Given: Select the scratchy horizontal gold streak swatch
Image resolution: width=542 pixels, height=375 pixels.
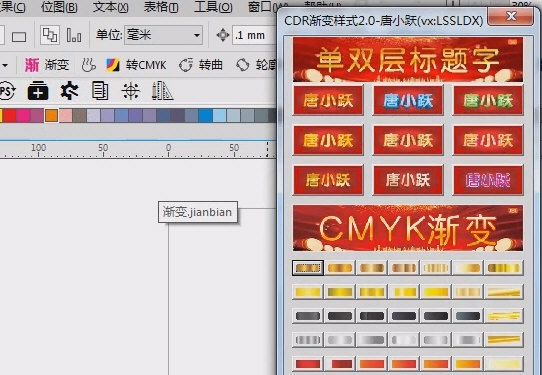Looking at the screenshot, I should click(x=504, y=316).
